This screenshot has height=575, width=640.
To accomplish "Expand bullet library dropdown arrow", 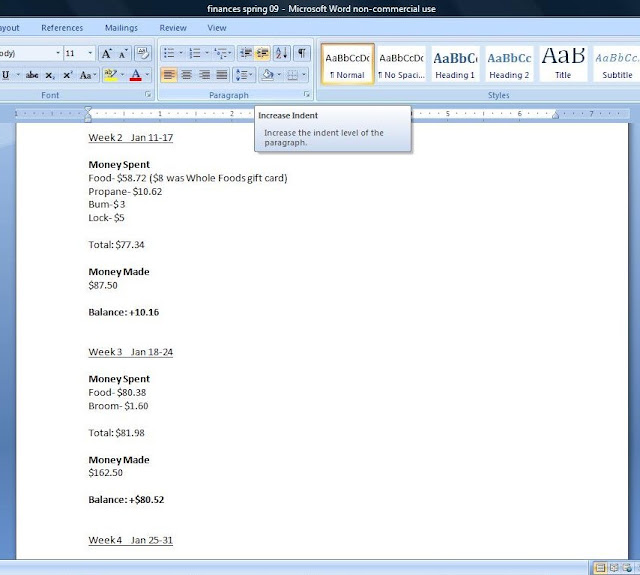I will click(180, 53).
